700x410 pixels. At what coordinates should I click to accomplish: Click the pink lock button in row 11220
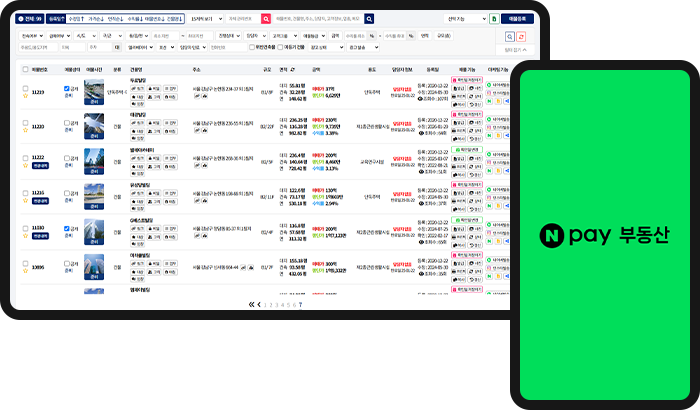[467, 114]
